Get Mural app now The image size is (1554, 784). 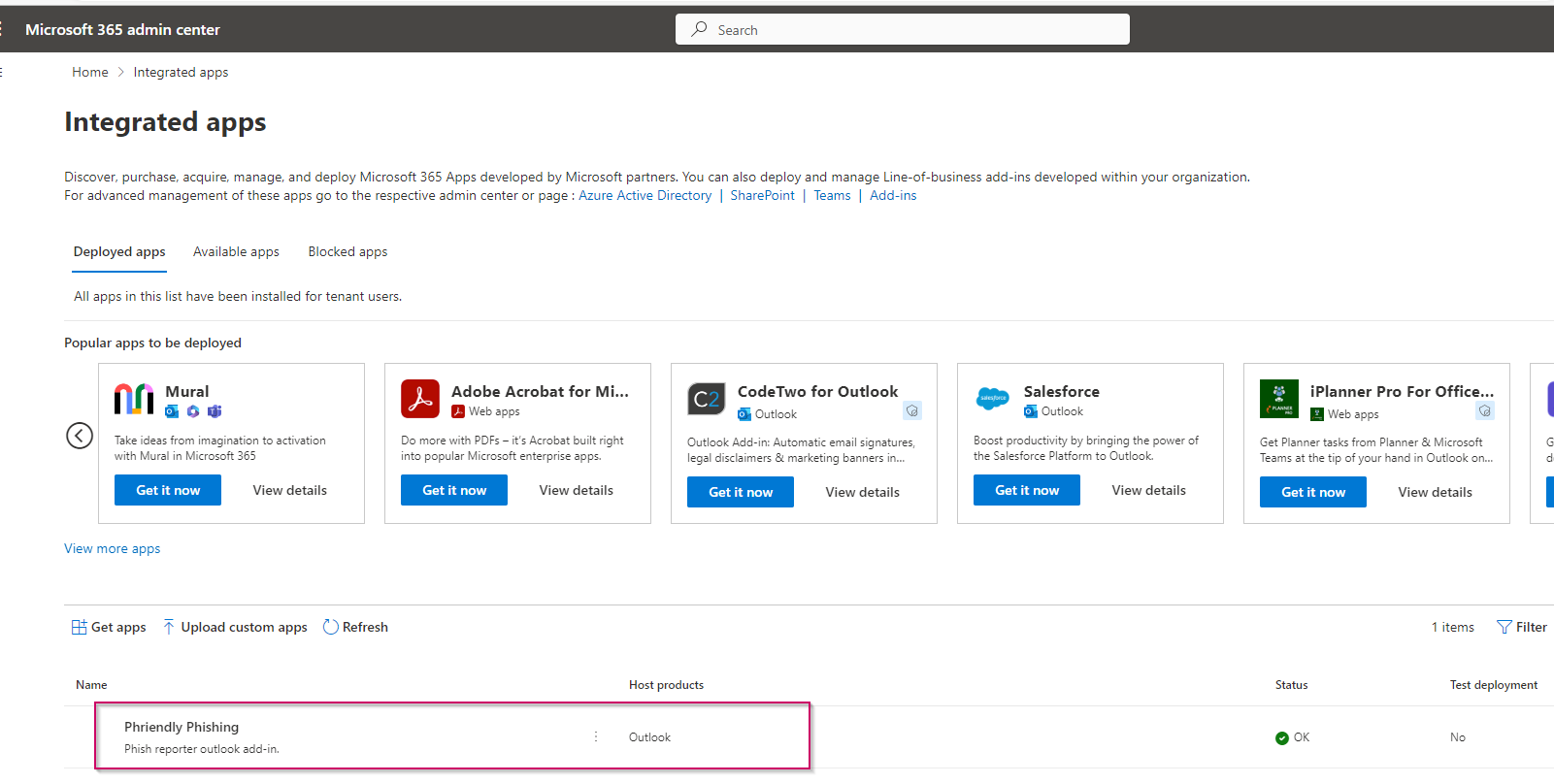(168, 490)
